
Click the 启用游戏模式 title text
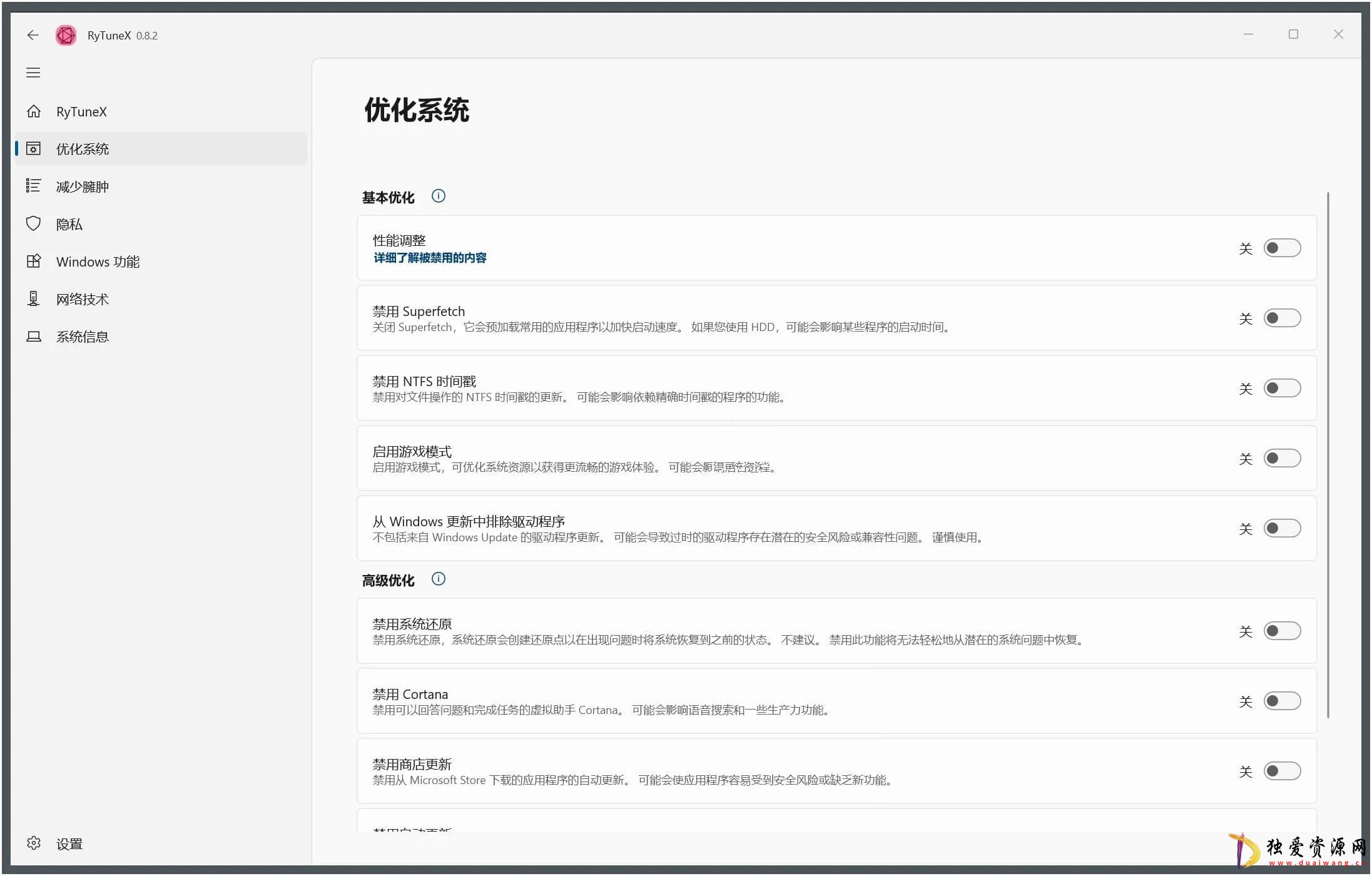pos(412,451)
